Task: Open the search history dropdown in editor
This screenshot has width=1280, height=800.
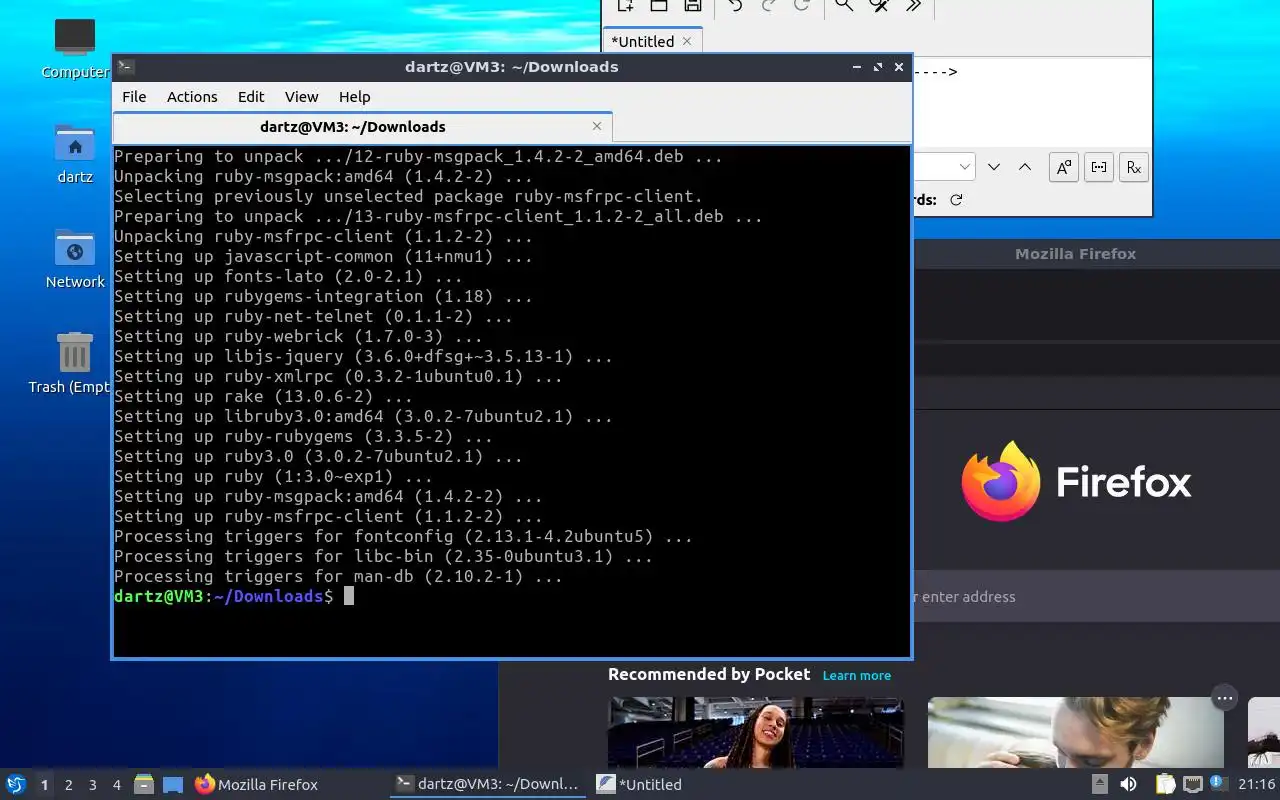Action: click(965, 167)
